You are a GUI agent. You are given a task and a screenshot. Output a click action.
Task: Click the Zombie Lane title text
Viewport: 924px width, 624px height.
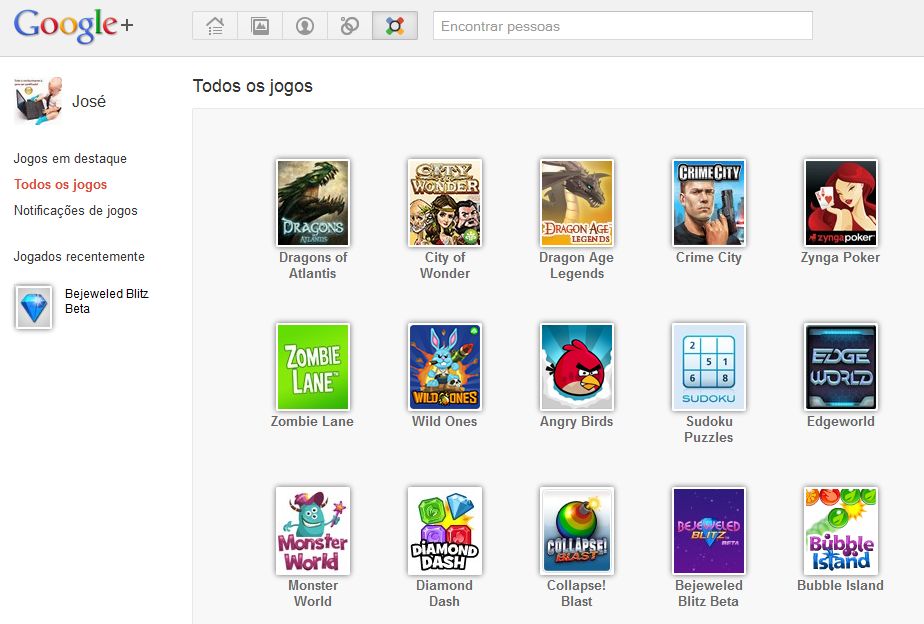[312, 421]
